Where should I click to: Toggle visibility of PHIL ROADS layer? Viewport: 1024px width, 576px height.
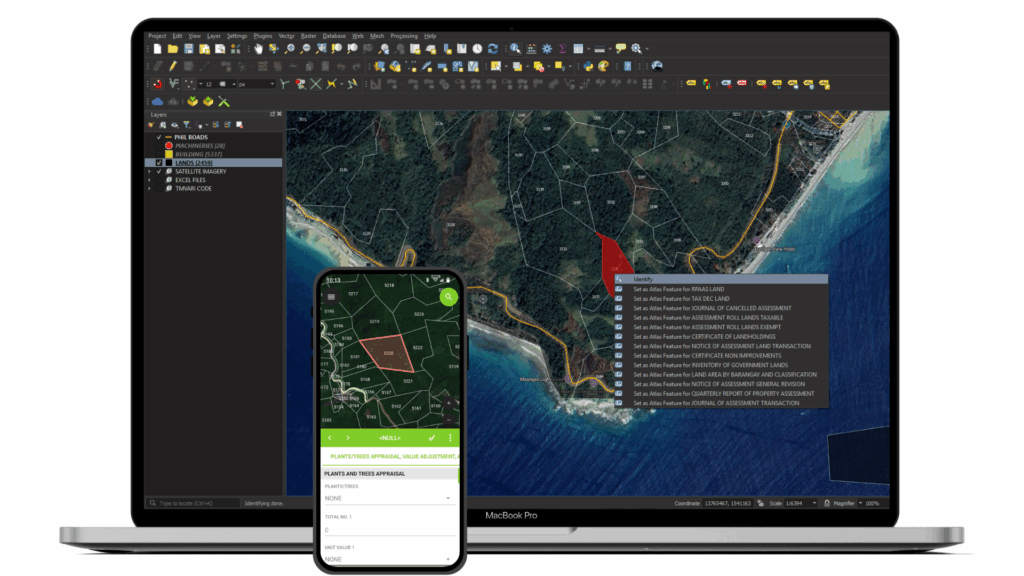[159, 137]
